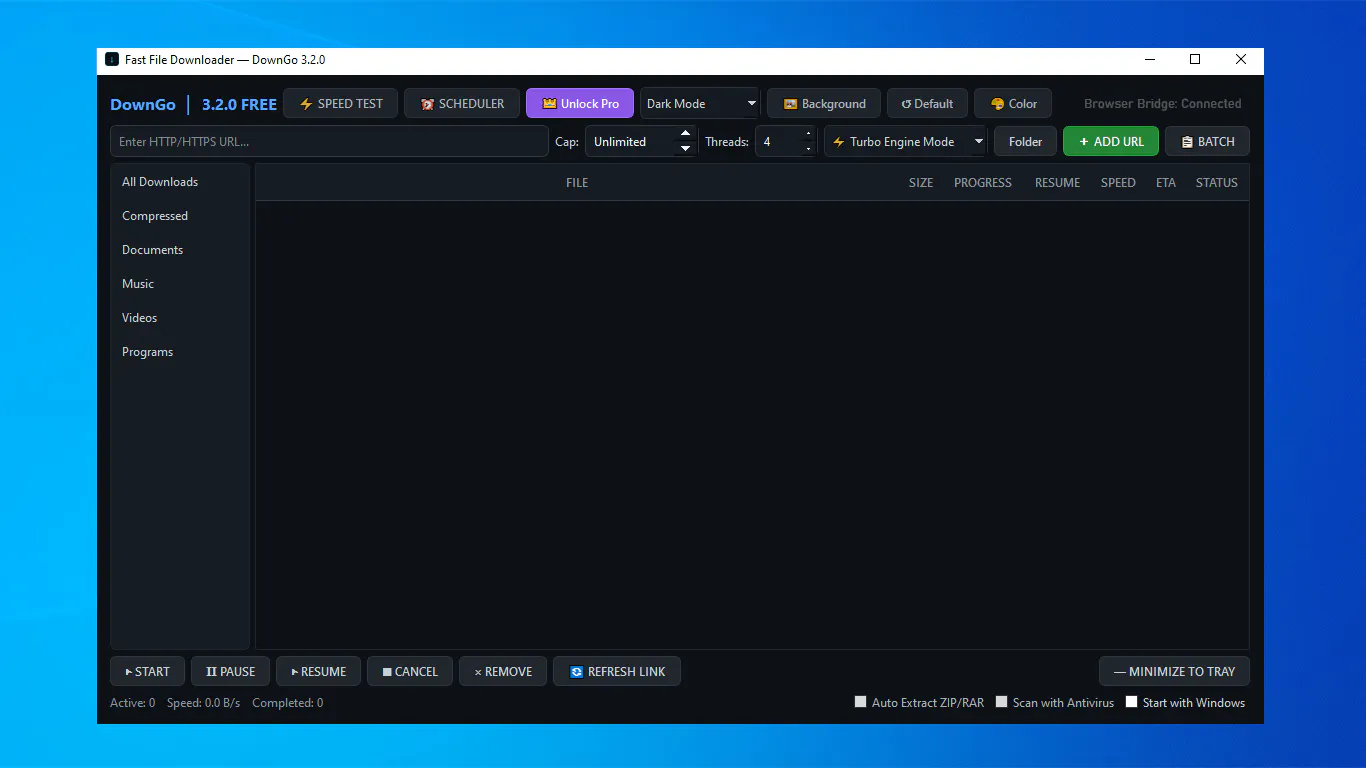Click the Completed: 0 status text
Screen dimensions: 1366x768
click(x=287, y=703)
